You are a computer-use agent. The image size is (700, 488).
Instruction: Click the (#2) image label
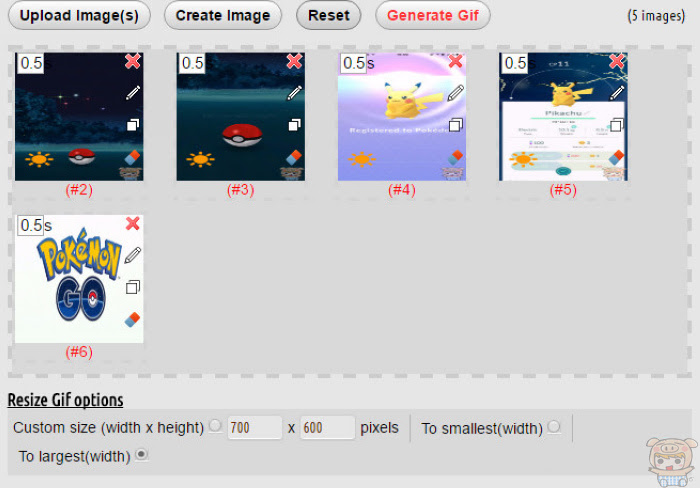click(x=79, y=190)
